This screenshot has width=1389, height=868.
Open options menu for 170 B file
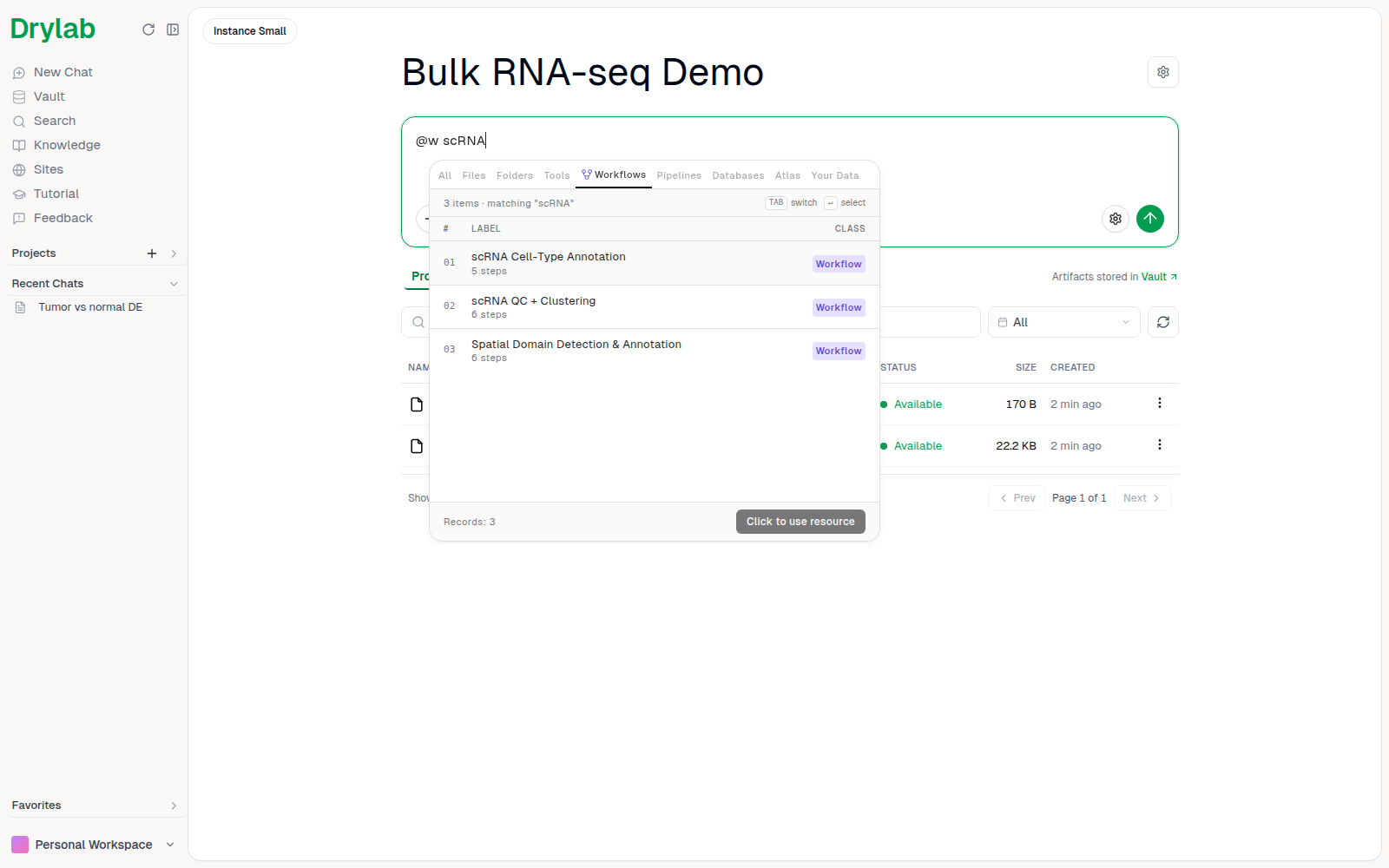(1160, 404)
